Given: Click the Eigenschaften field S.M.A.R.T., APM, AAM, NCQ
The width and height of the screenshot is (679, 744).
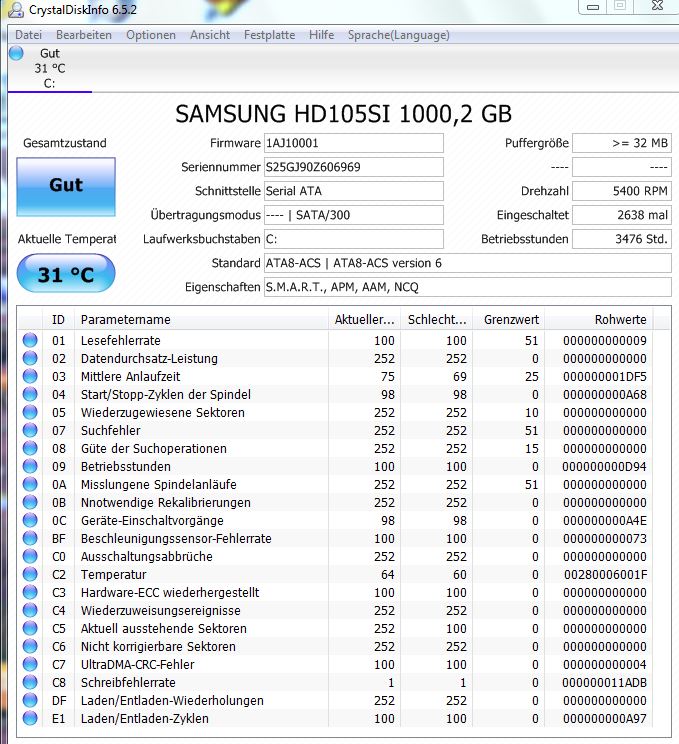Looking at the screenshot, I should point(467,287).
